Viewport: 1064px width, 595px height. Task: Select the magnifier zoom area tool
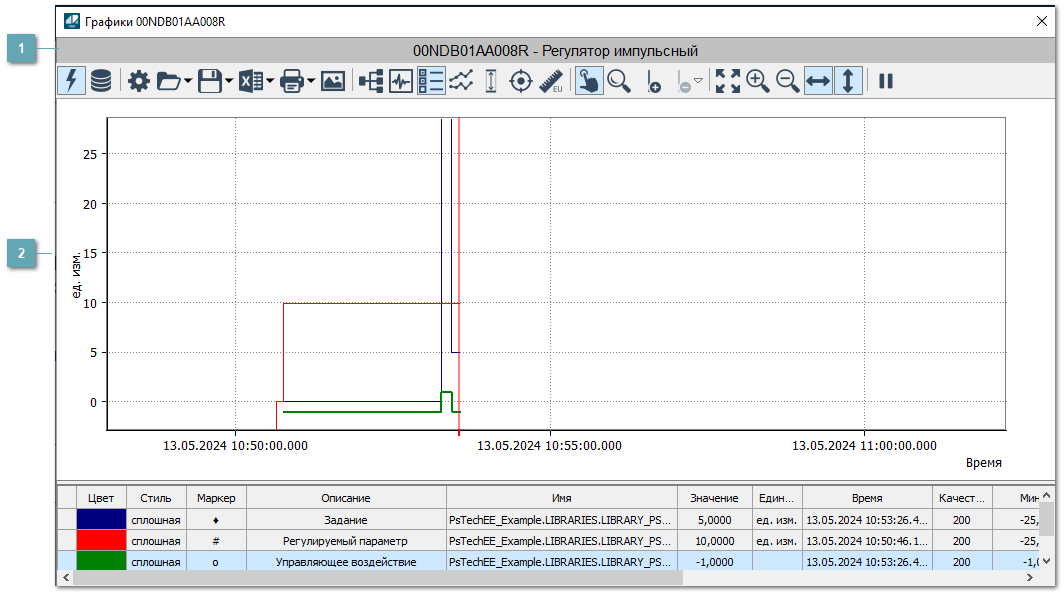(x=620, y=82)
